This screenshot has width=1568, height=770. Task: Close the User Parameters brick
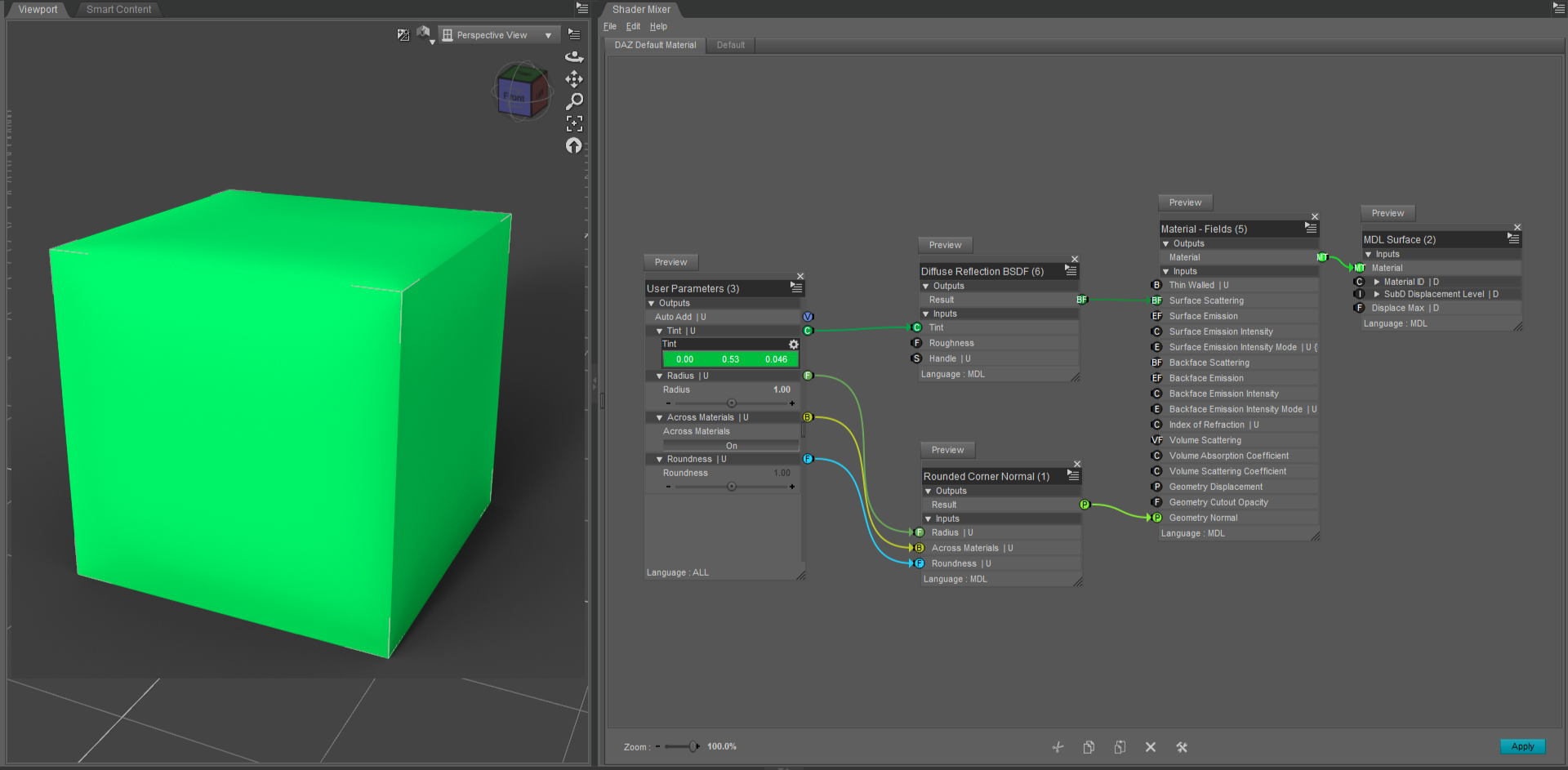tap(800, 276)
